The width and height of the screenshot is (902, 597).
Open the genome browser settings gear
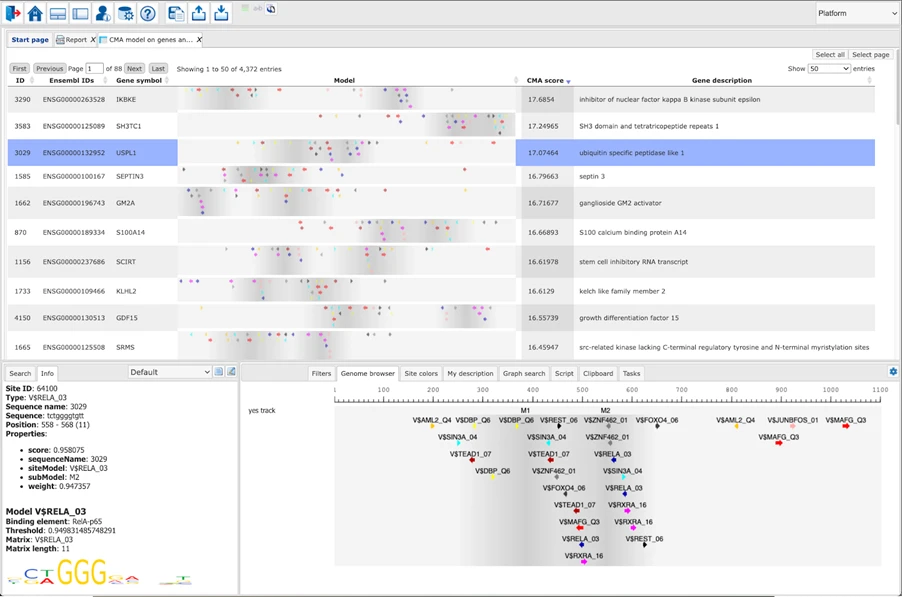[x=893, y=370]
